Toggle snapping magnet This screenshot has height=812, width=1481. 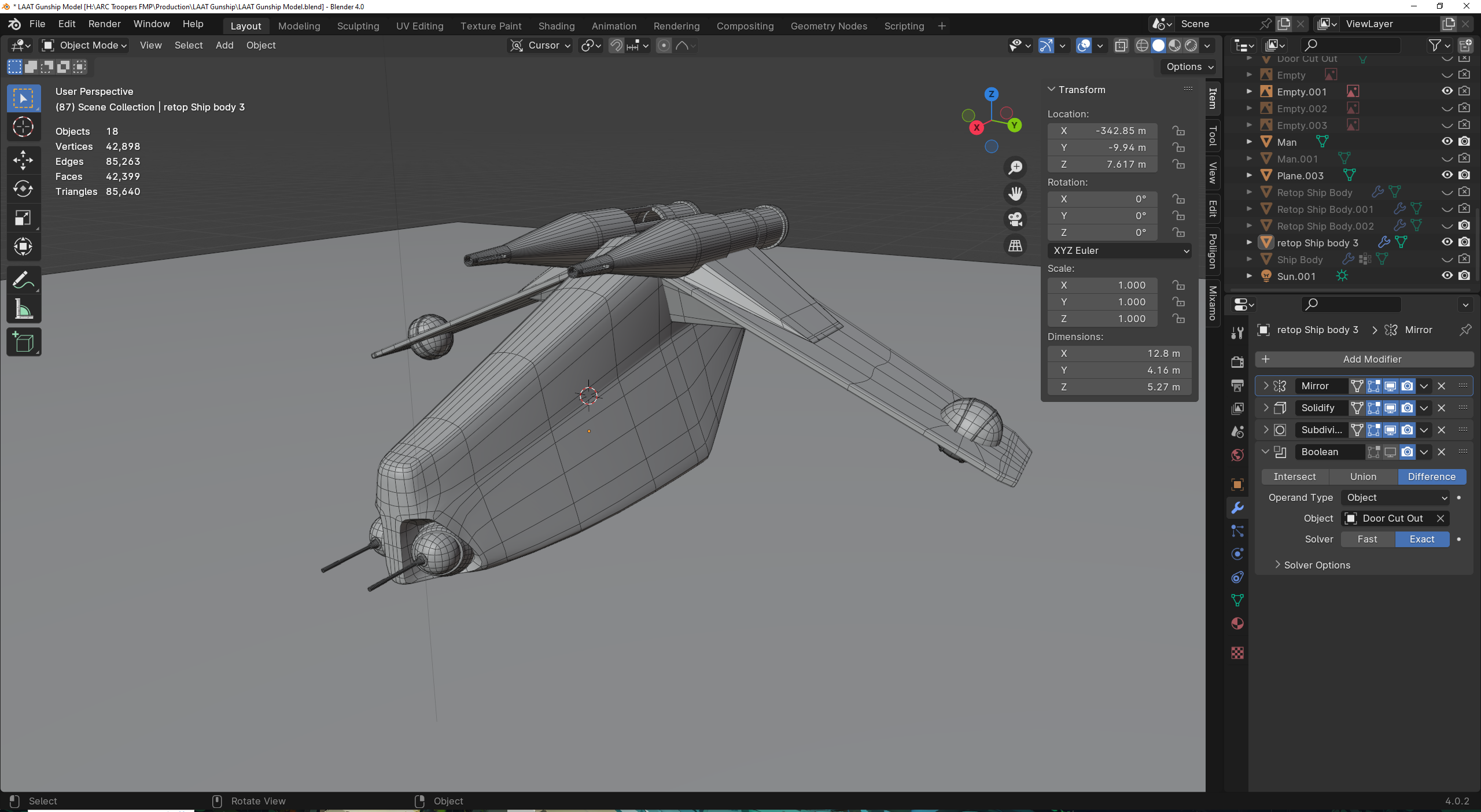click(617, 46)
